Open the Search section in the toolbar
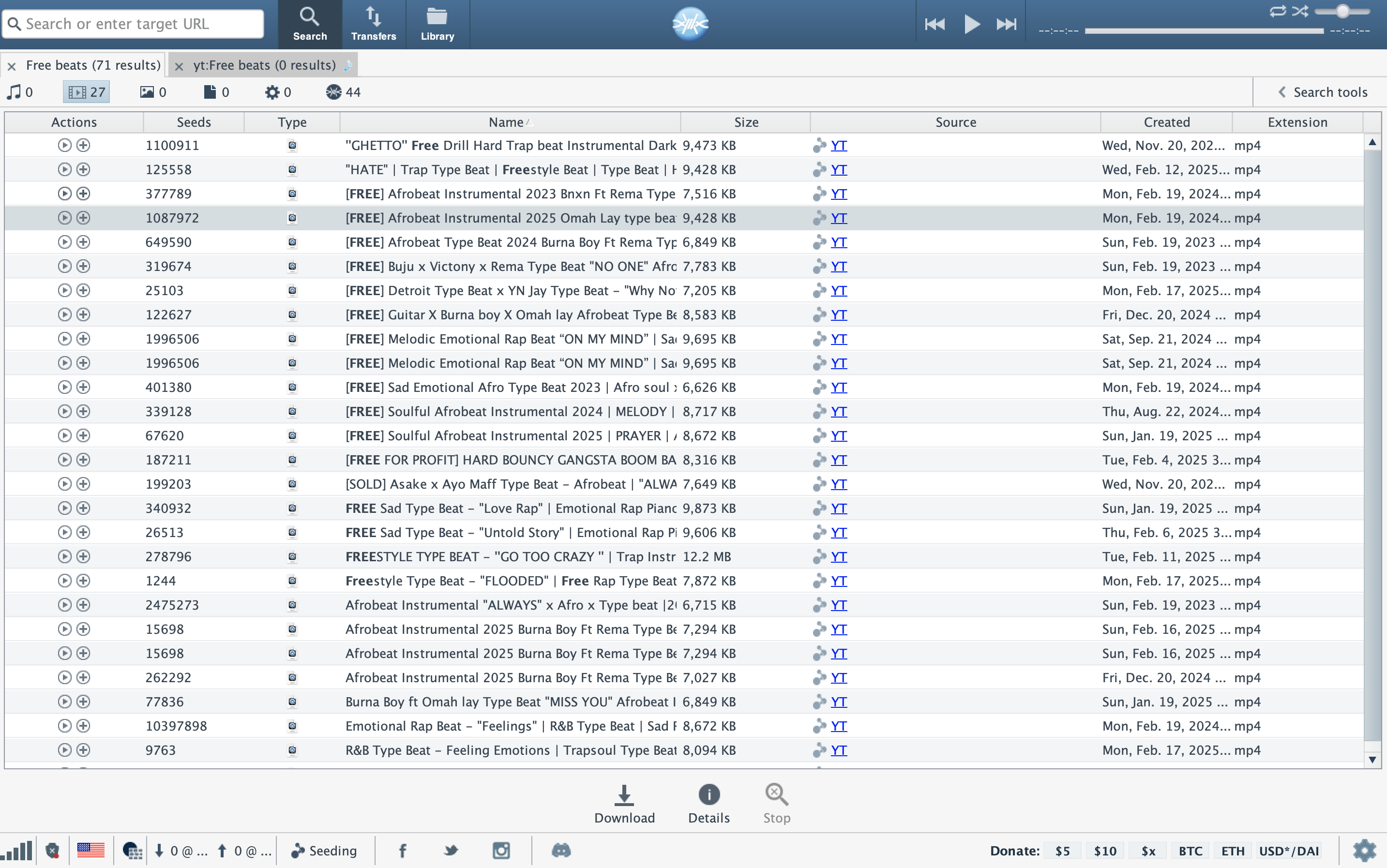1387x868 pixels. point(310,24)
